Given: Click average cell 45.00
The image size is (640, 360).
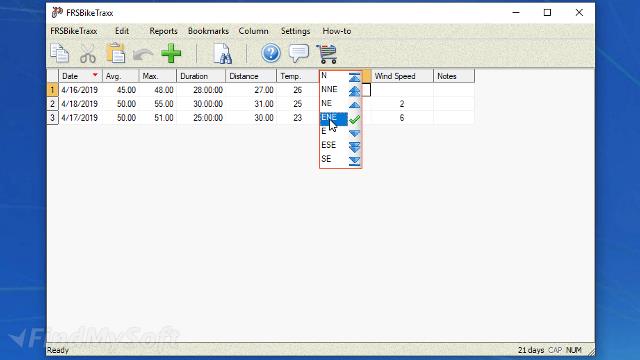Looking at the screenshot, I should tap(120, 90).
